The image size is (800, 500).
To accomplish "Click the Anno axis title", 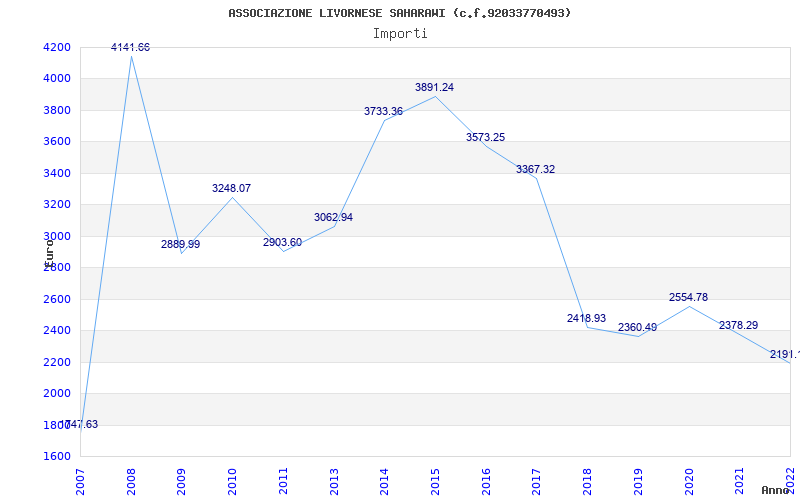I will point(776,490).
